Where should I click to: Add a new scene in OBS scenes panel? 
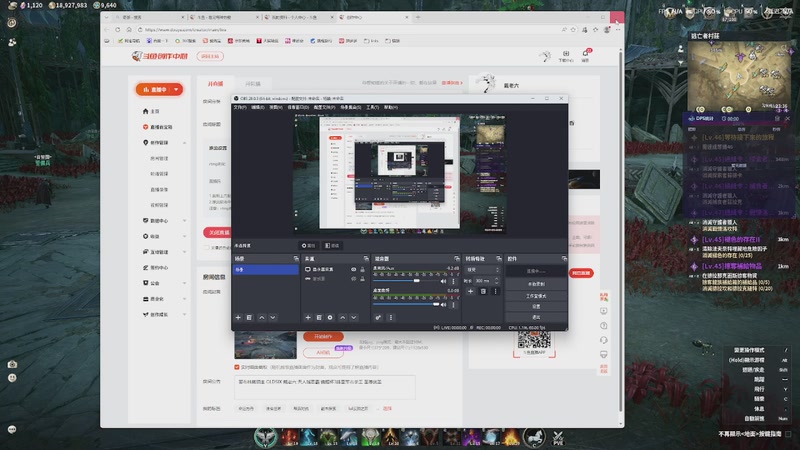(x=238, y=317)
